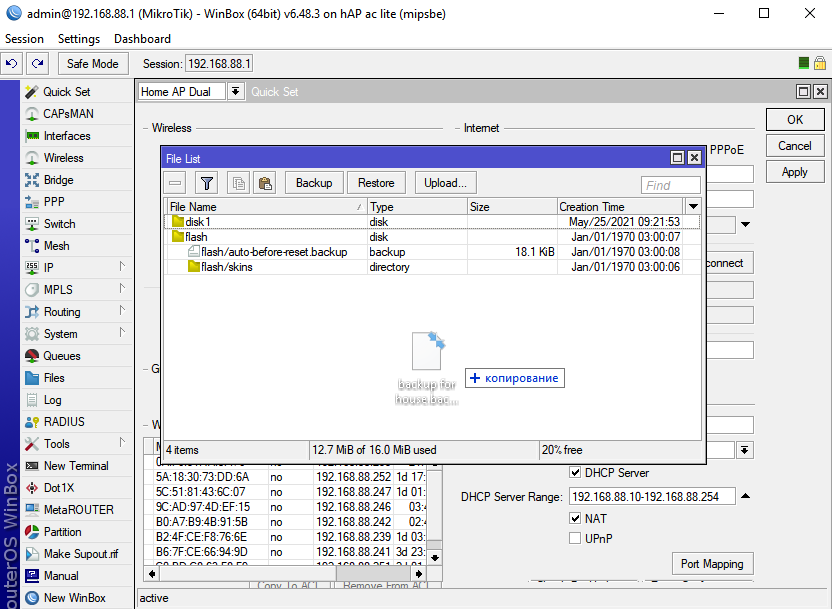Viewport: 832px width, 609px height.
Task: Click the redo arrow icon in toolbar
Action: tap(37, 63)
